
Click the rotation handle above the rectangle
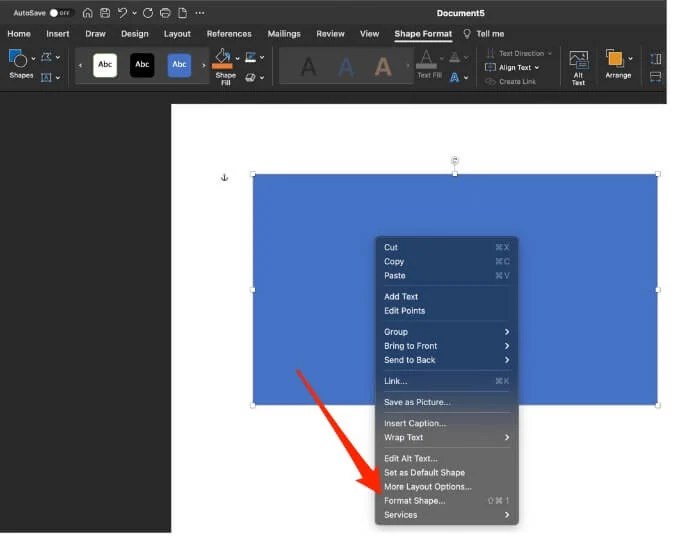point(454,160)
